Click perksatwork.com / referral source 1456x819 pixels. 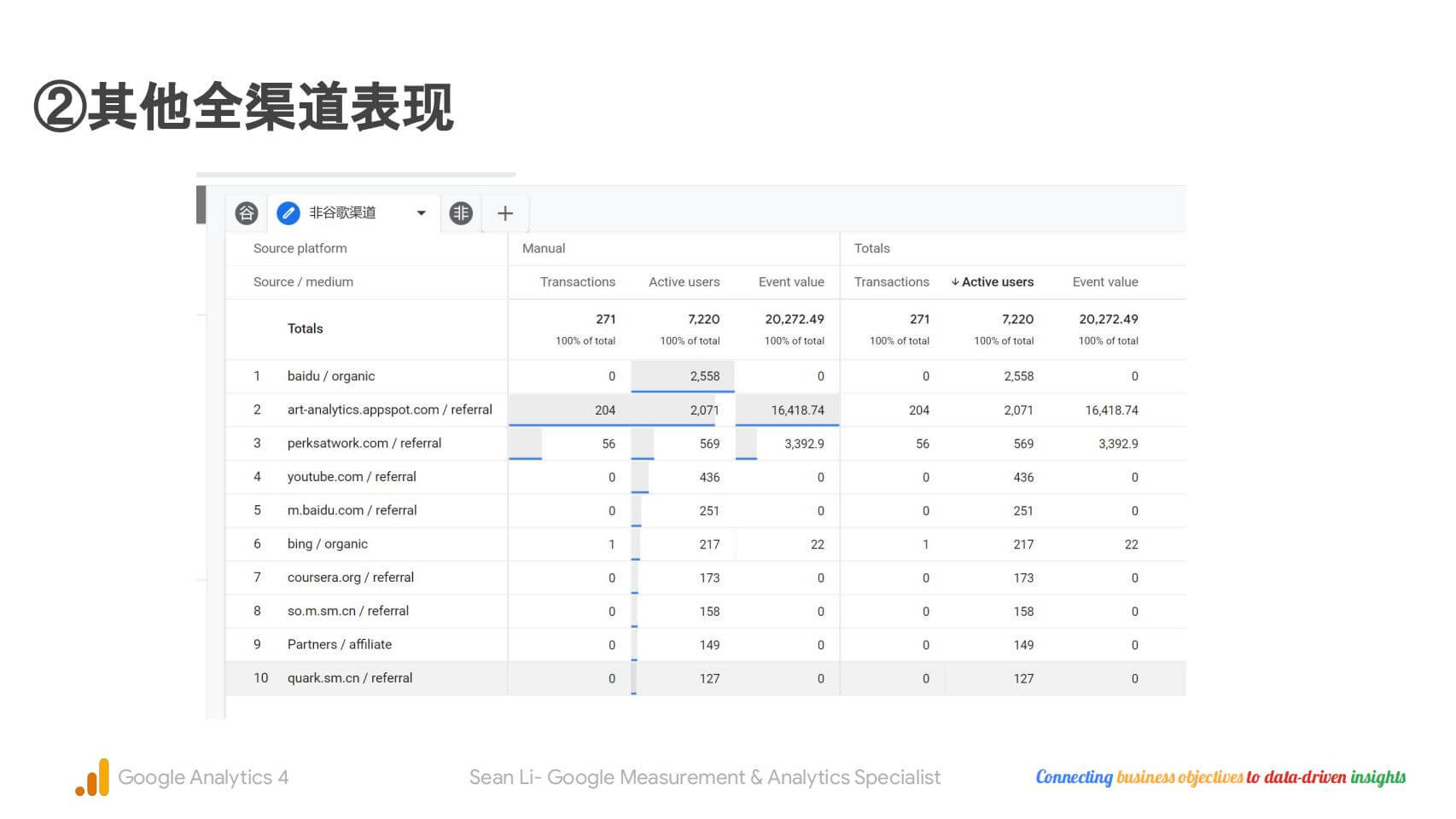364,444
